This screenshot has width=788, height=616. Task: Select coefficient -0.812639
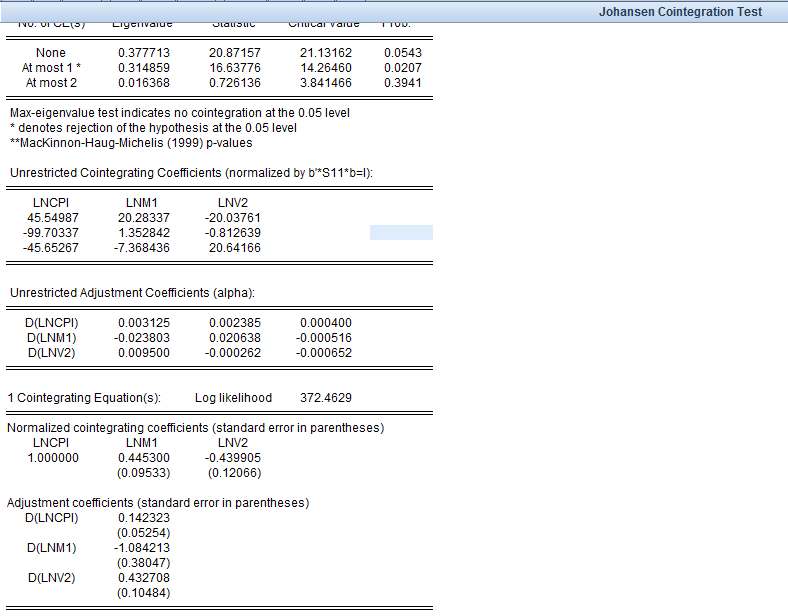coord(233,233)
